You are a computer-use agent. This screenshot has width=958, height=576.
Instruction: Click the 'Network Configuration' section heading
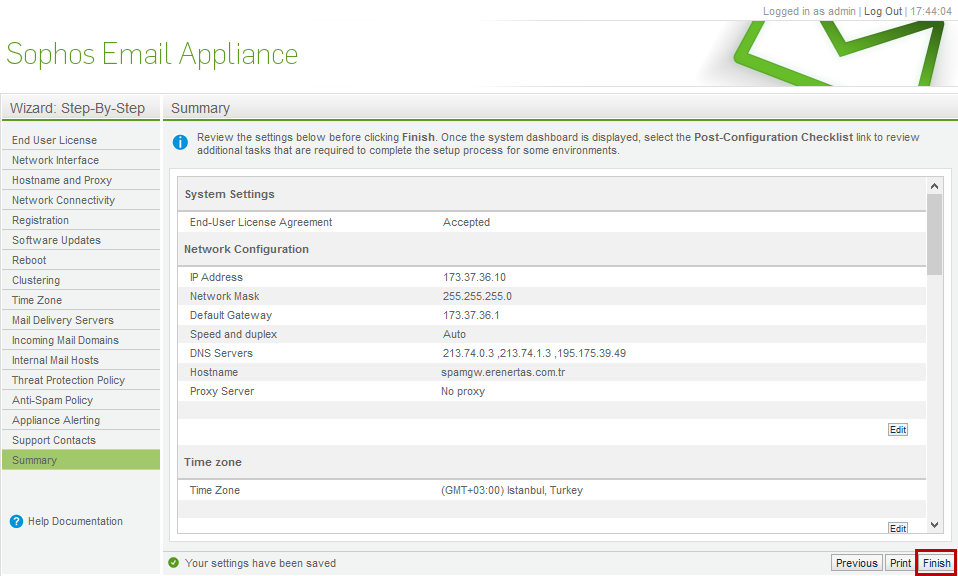pyautogui.click(x=246, y=249)
